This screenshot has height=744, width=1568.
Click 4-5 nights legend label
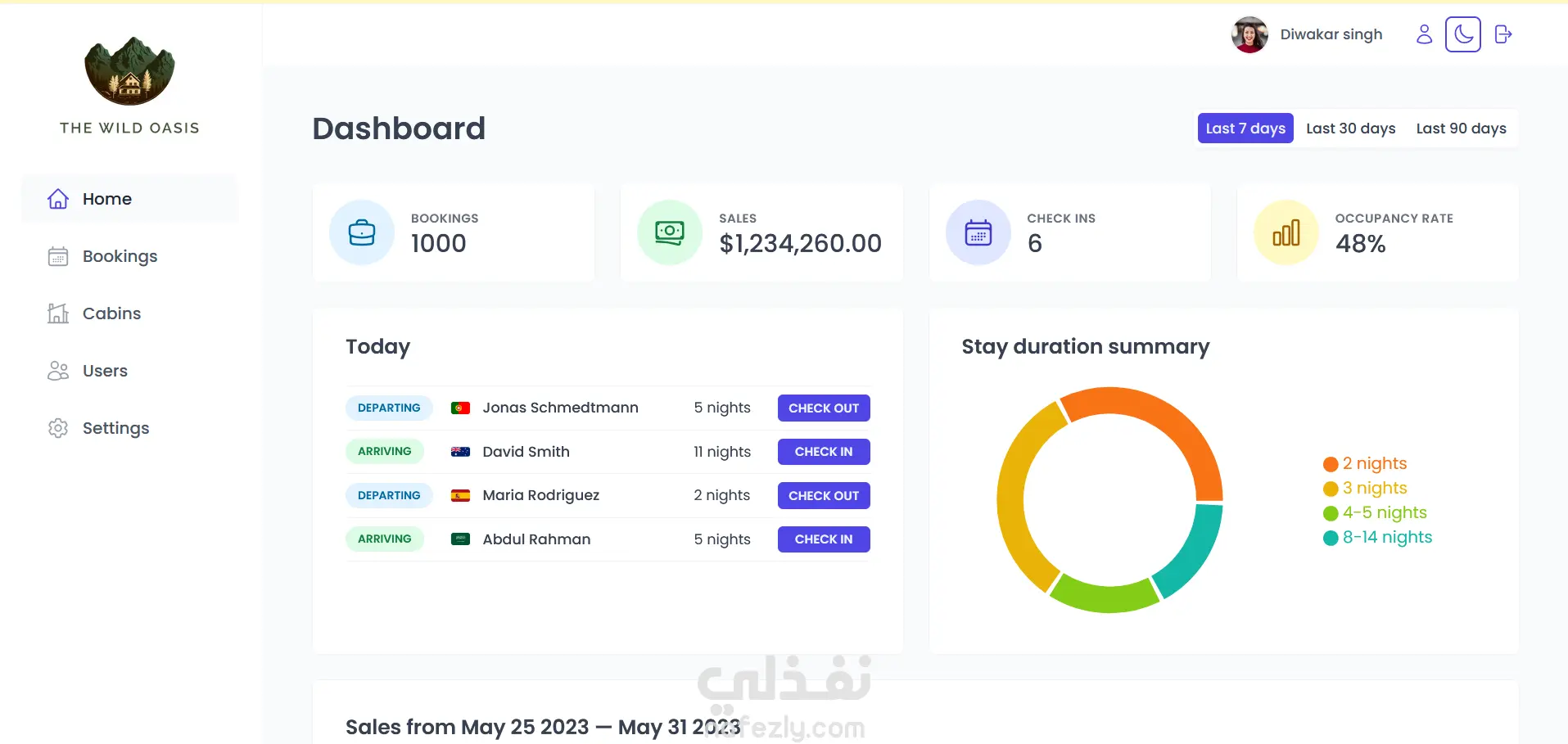pyautogui.click(x=1385, y=513)
